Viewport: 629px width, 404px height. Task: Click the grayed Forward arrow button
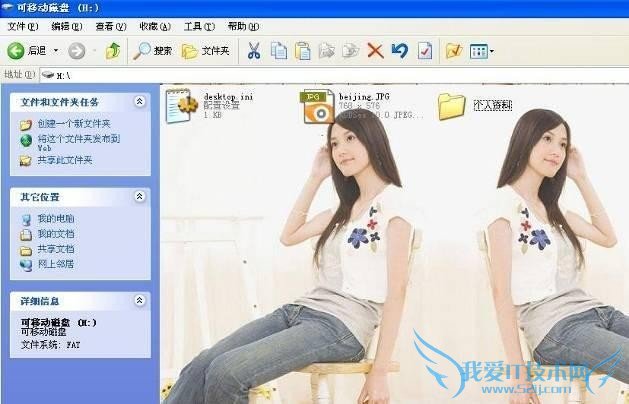77,51
